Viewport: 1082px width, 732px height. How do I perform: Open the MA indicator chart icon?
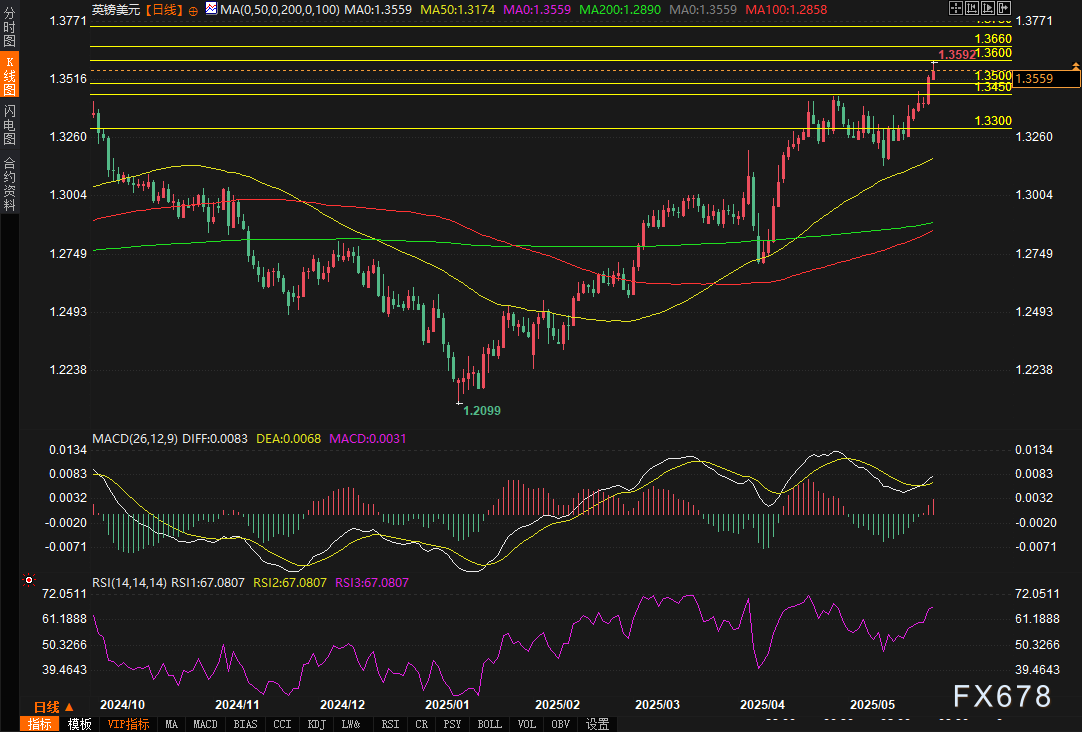click(210, 9)
